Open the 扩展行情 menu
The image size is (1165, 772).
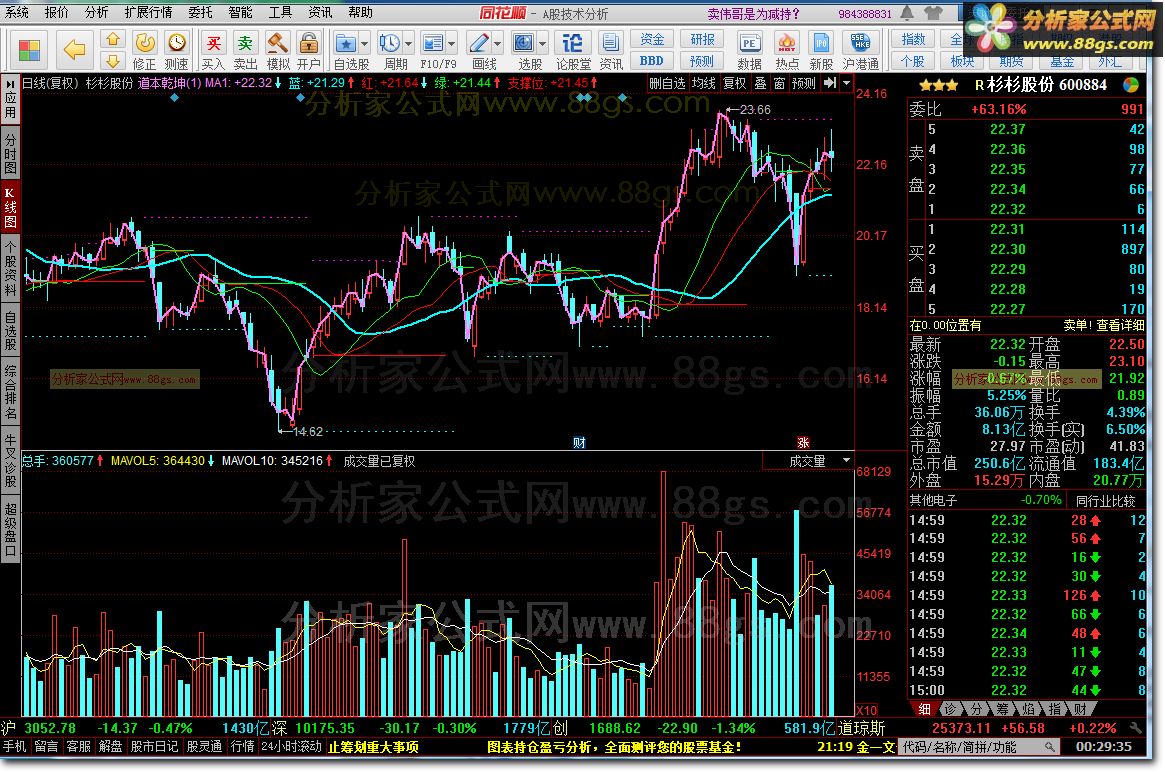click(148, 12)
